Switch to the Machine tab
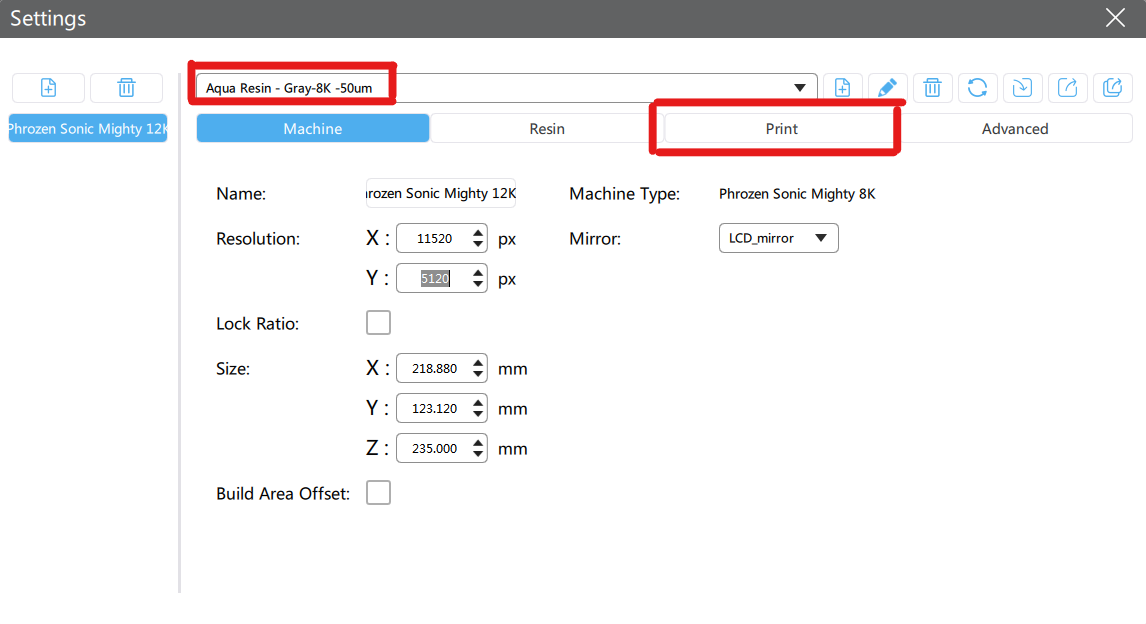 coord(313,129)
